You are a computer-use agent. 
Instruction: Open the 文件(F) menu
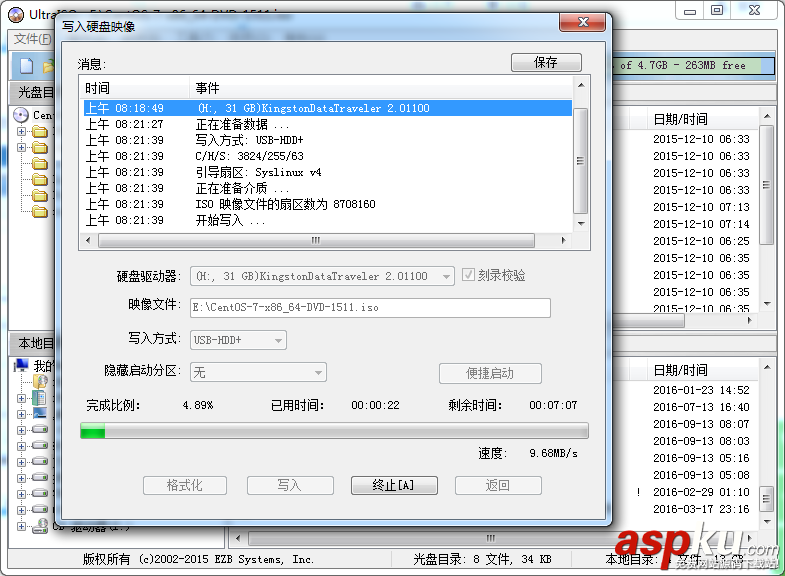[x=32, y=39]
